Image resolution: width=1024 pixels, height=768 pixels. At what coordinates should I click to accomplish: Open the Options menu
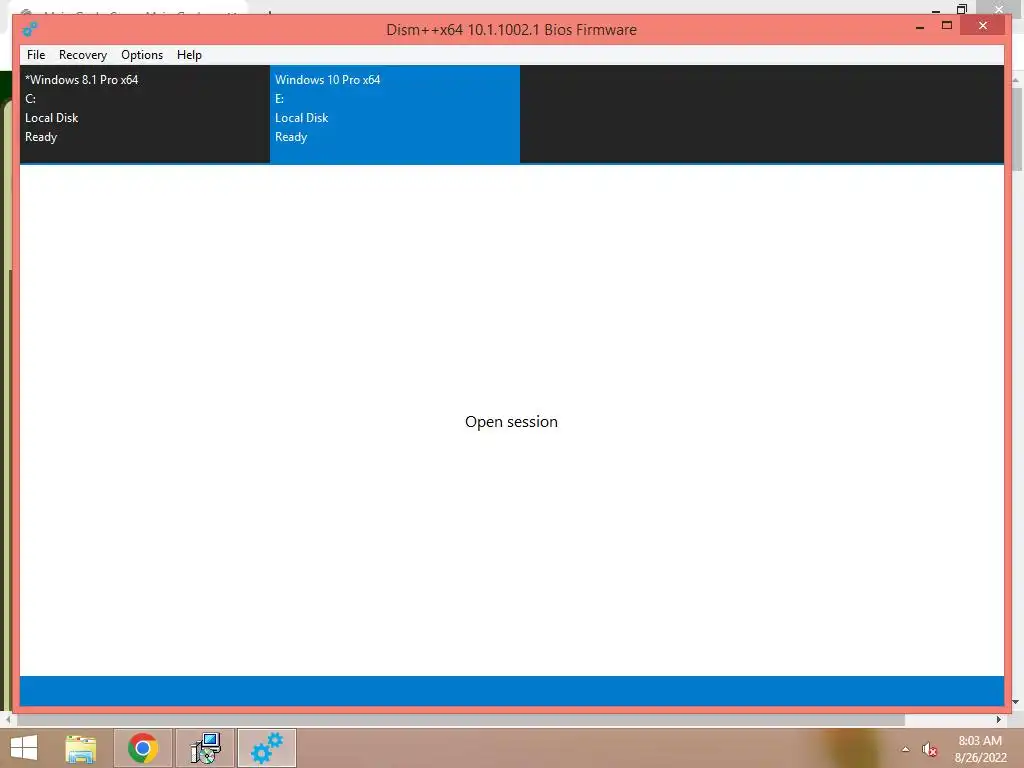click(142, 55)
